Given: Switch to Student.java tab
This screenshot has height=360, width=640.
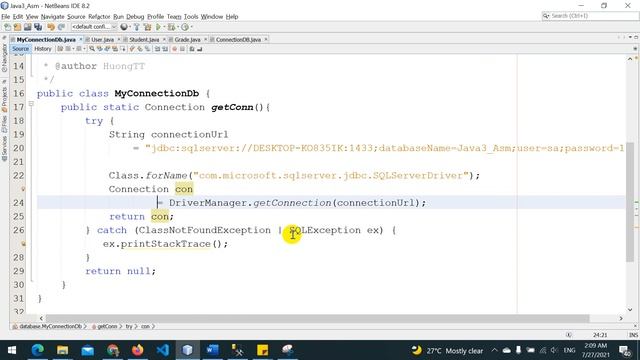Looking at the screenshot, I should click(144, 40).
